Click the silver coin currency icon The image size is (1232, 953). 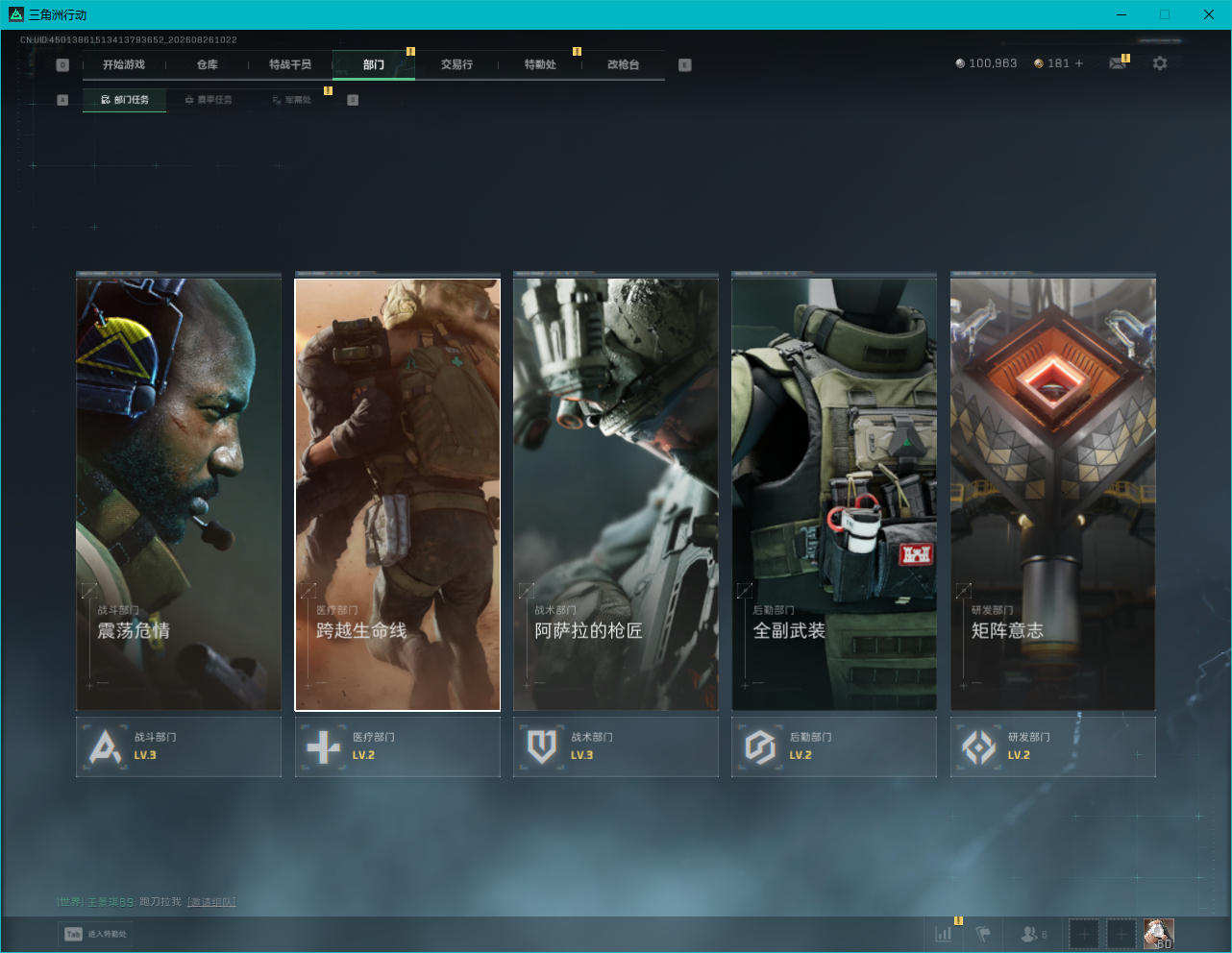pyautogui.click(x=960, y=63)
